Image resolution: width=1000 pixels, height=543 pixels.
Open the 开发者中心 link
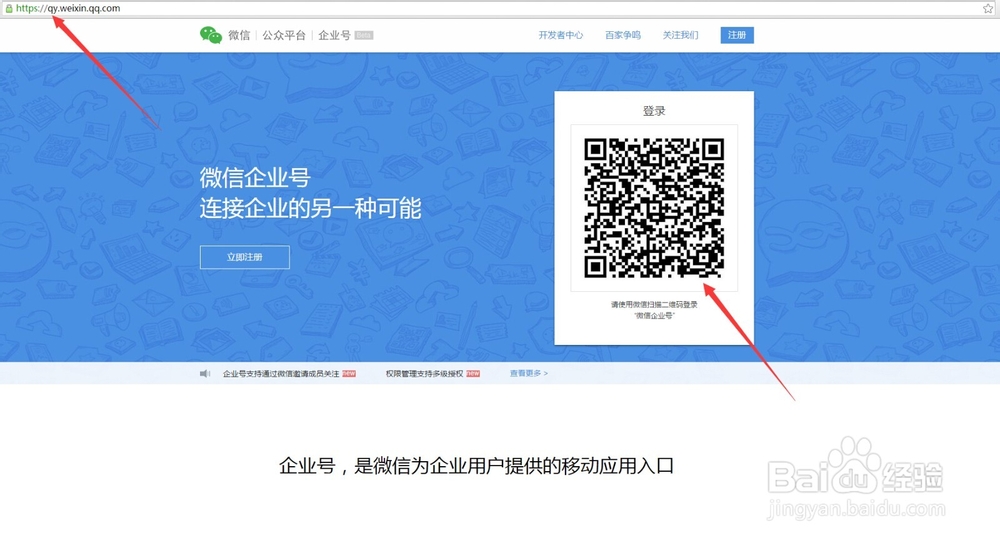point(561,35)
